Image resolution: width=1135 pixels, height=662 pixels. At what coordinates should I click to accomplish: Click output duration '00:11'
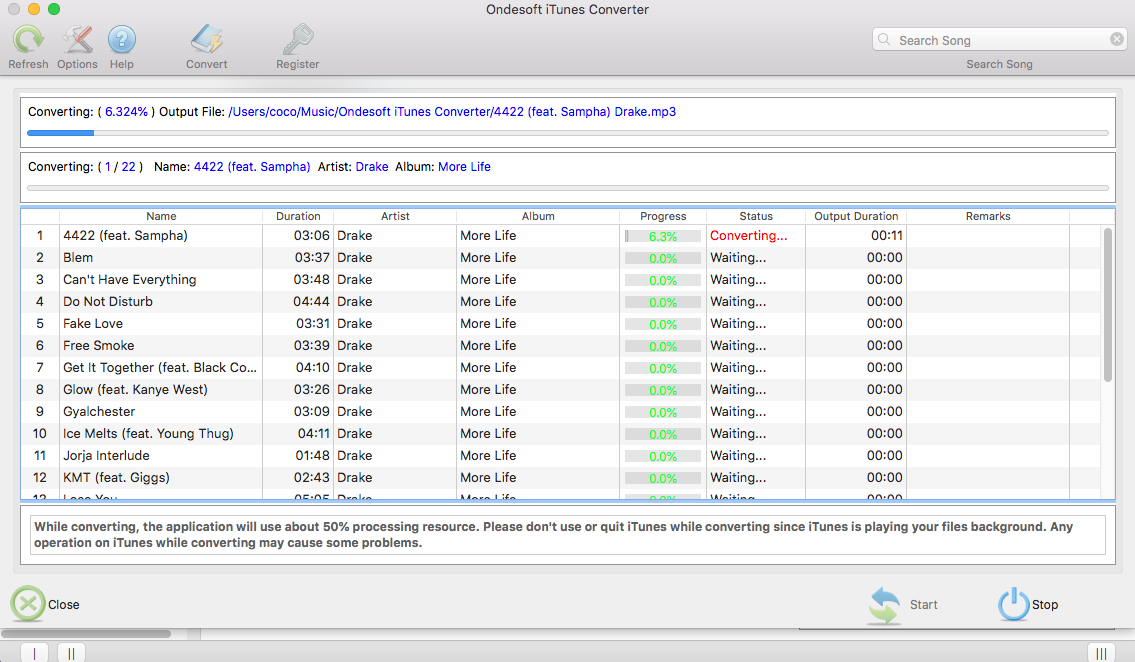click(887, 236)
